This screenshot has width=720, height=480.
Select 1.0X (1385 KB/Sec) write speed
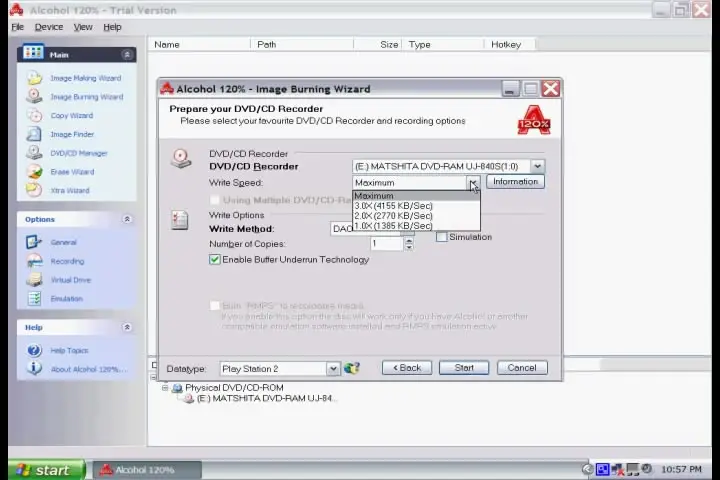(x=416, y=226)
